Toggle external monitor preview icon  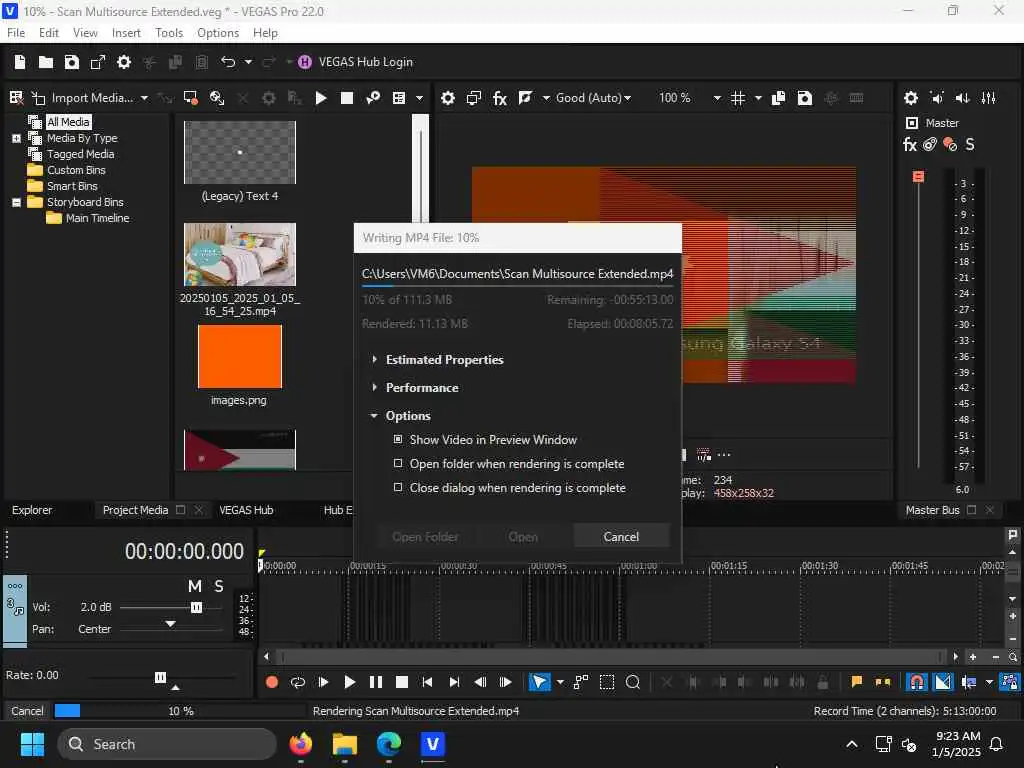pos(473,98)
